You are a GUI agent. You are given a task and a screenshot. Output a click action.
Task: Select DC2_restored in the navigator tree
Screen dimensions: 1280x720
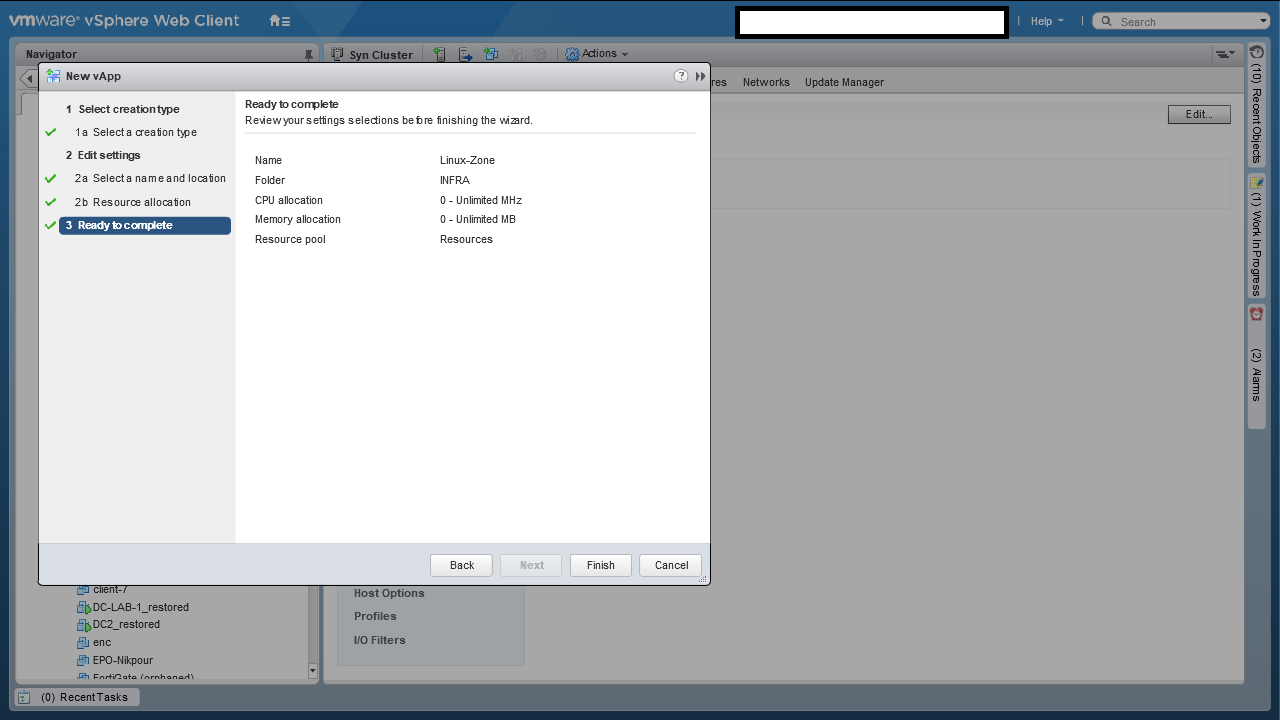(126, 624)
